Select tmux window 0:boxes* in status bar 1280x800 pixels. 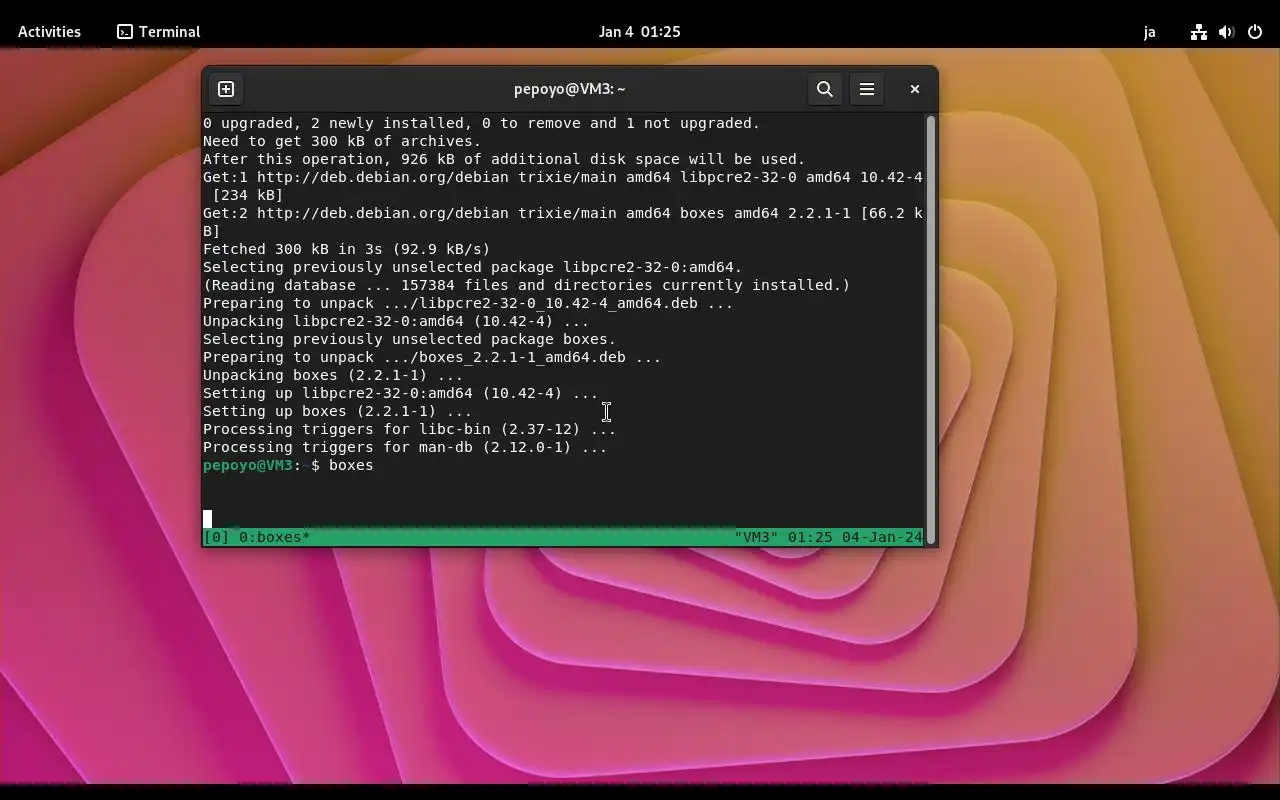coord(275,538)
